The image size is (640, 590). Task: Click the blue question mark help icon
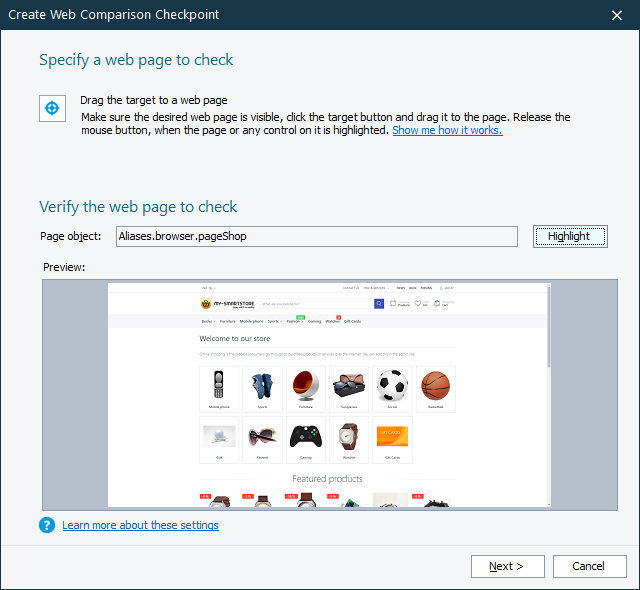pyautogui.click(x=47, y=525)
